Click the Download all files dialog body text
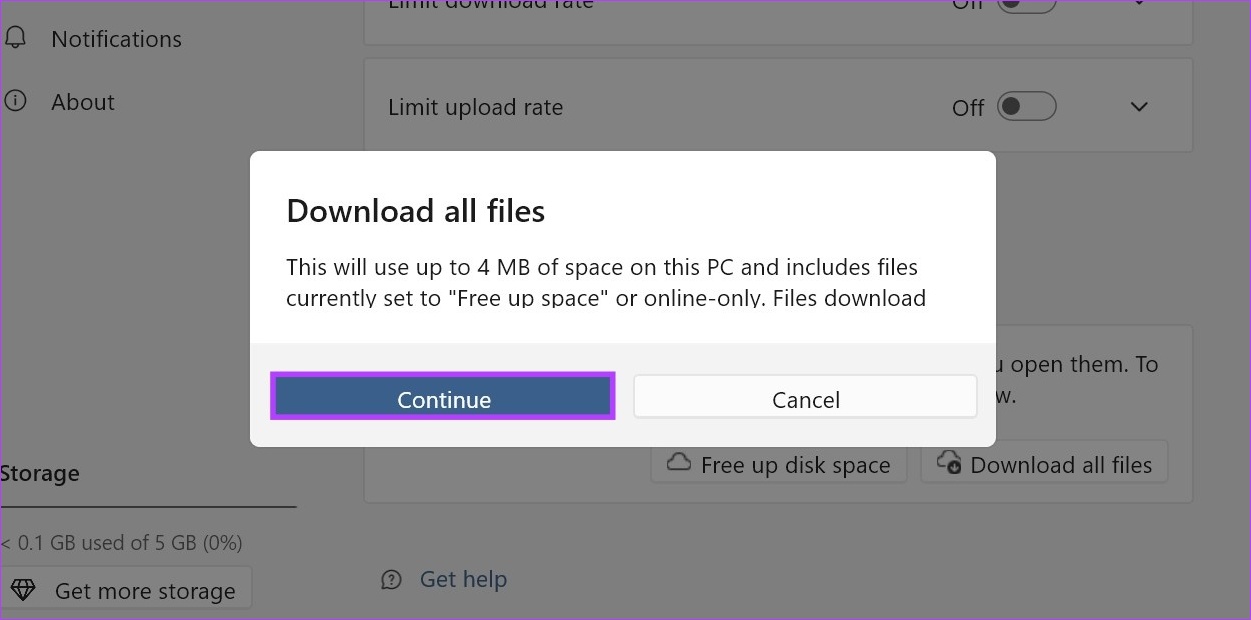 click(606, 282)
